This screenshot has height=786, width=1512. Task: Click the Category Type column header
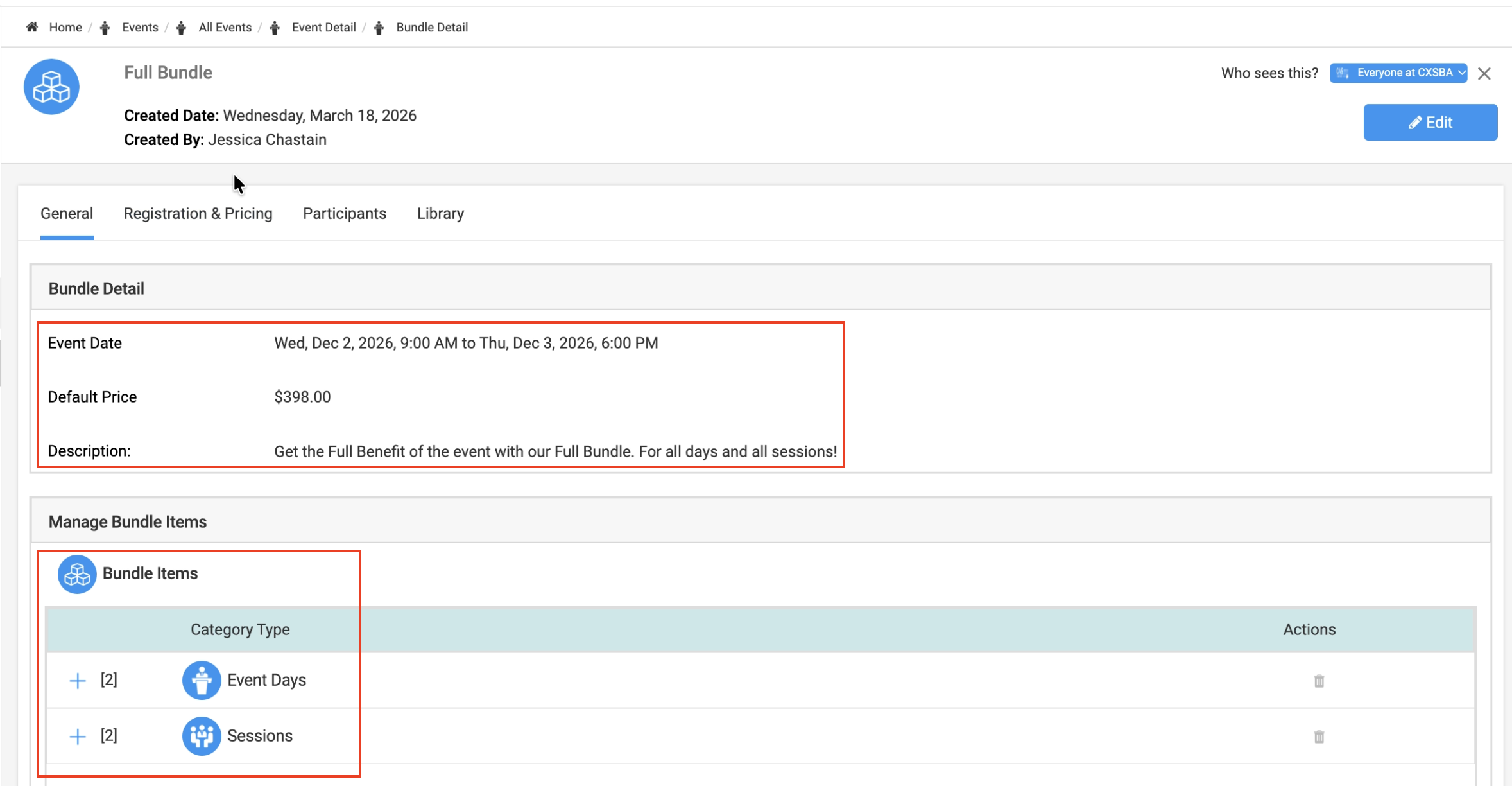click(240, 630)
